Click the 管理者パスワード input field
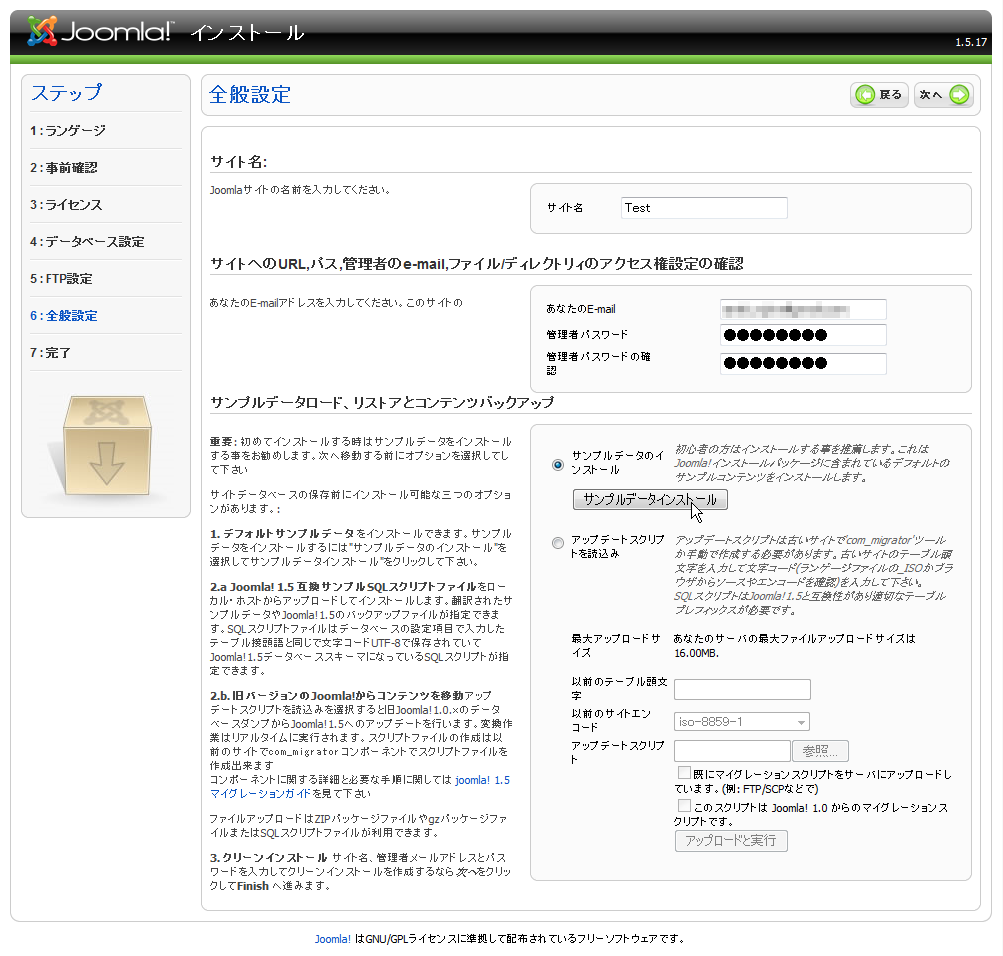The image size is (1003, 956). pos(803,335)
